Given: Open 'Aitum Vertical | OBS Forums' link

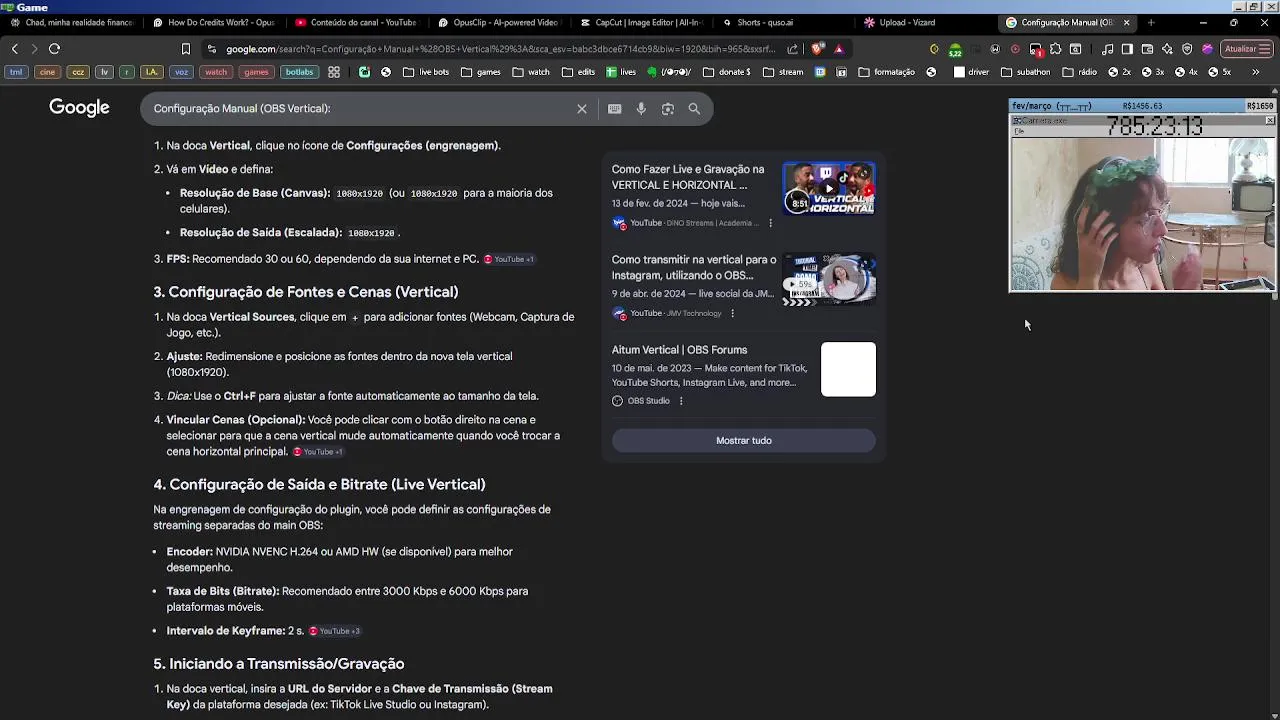Looking at the screenshot, I should (x=679, y=350).
